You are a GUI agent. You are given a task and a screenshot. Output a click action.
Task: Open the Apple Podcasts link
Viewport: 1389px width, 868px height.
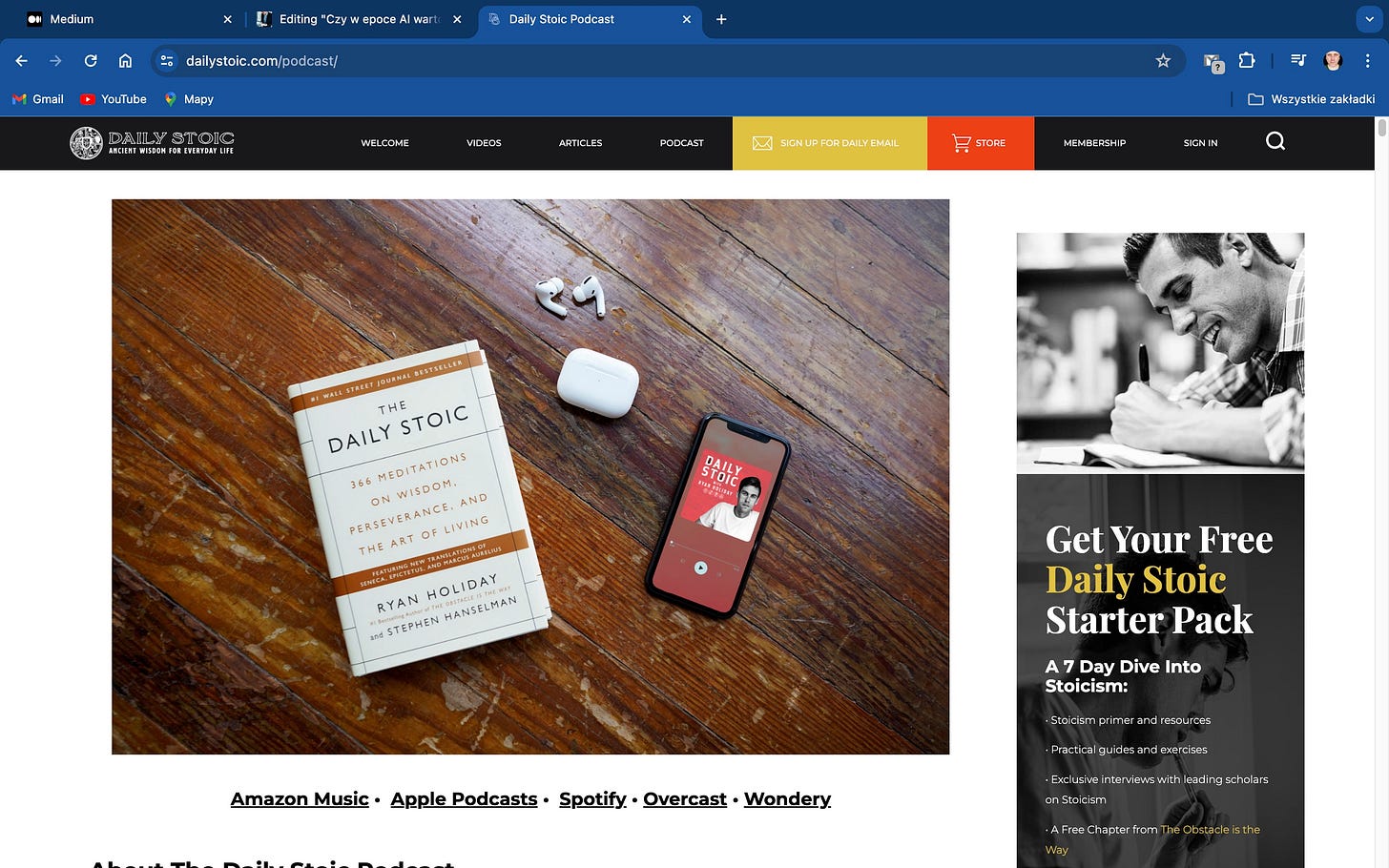point(464,799)
